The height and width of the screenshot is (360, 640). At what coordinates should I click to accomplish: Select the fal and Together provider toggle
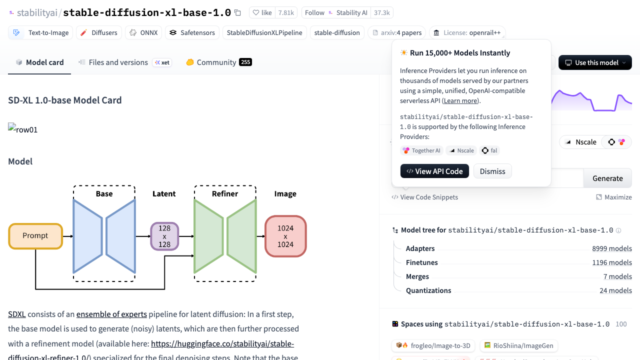(616, 142)
